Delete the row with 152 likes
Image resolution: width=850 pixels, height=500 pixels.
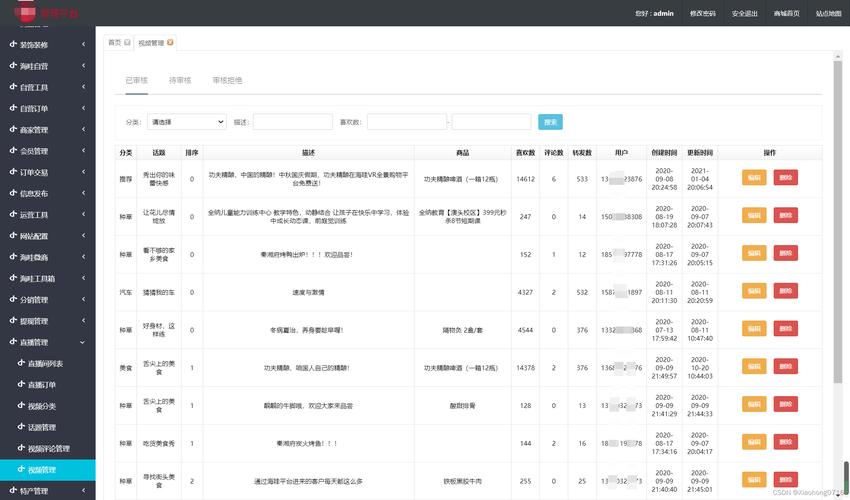pos(785,253)
